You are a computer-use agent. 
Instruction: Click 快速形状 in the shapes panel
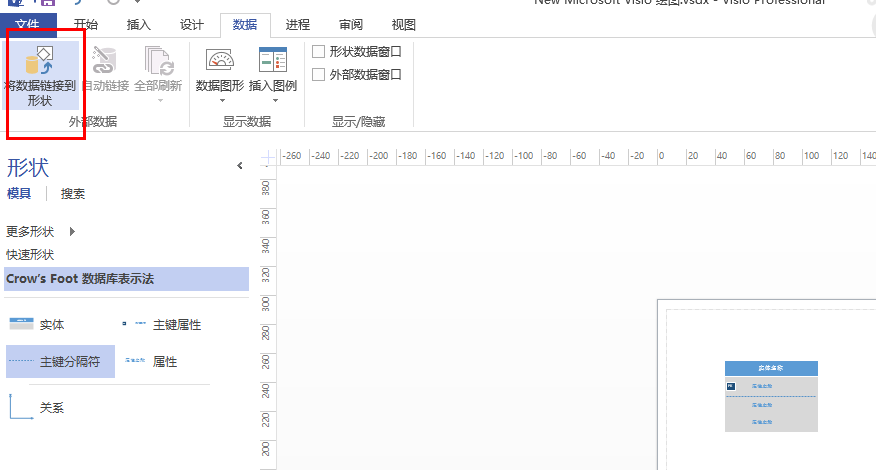pyautogui.click(x=30, y=255)
